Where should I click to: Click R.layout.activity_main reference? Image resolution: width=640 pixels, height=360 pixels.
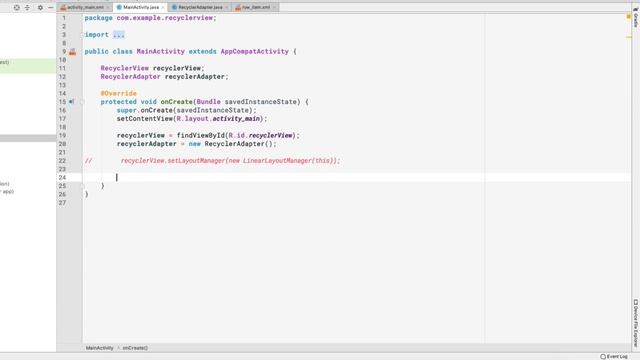point(218,119)
